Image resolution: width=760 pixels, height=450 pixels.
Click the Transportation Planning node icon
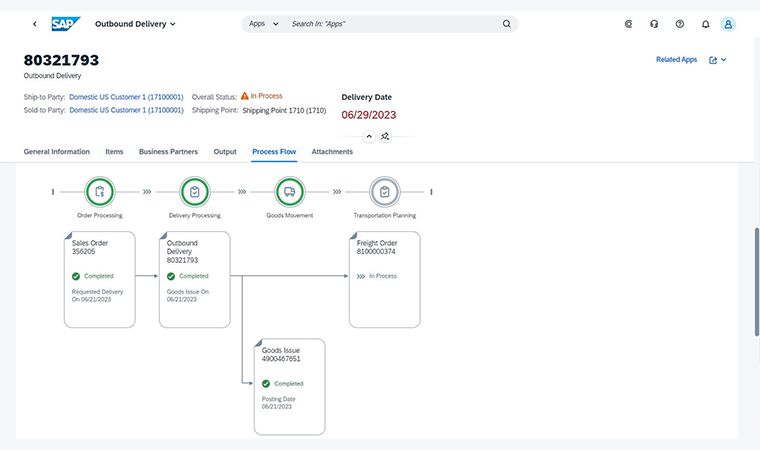(384, 191)
